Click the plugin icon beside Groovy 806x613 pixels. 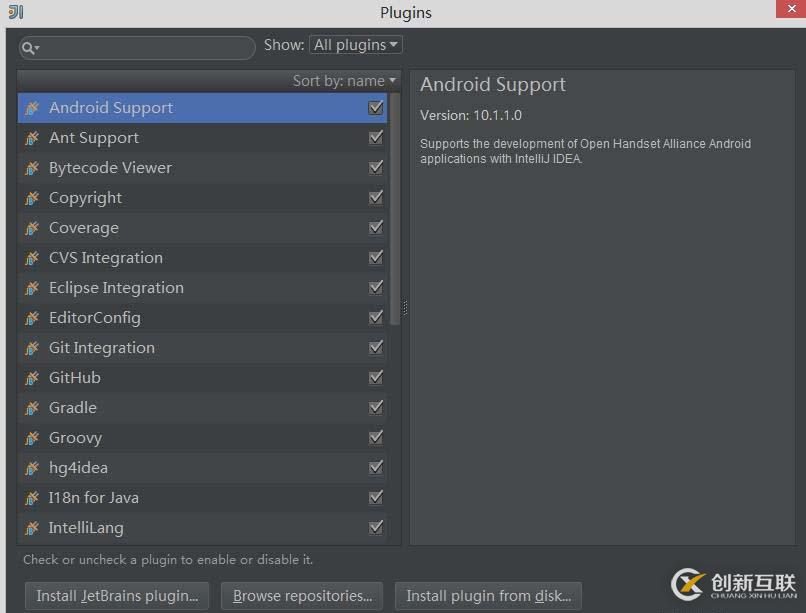32,438
